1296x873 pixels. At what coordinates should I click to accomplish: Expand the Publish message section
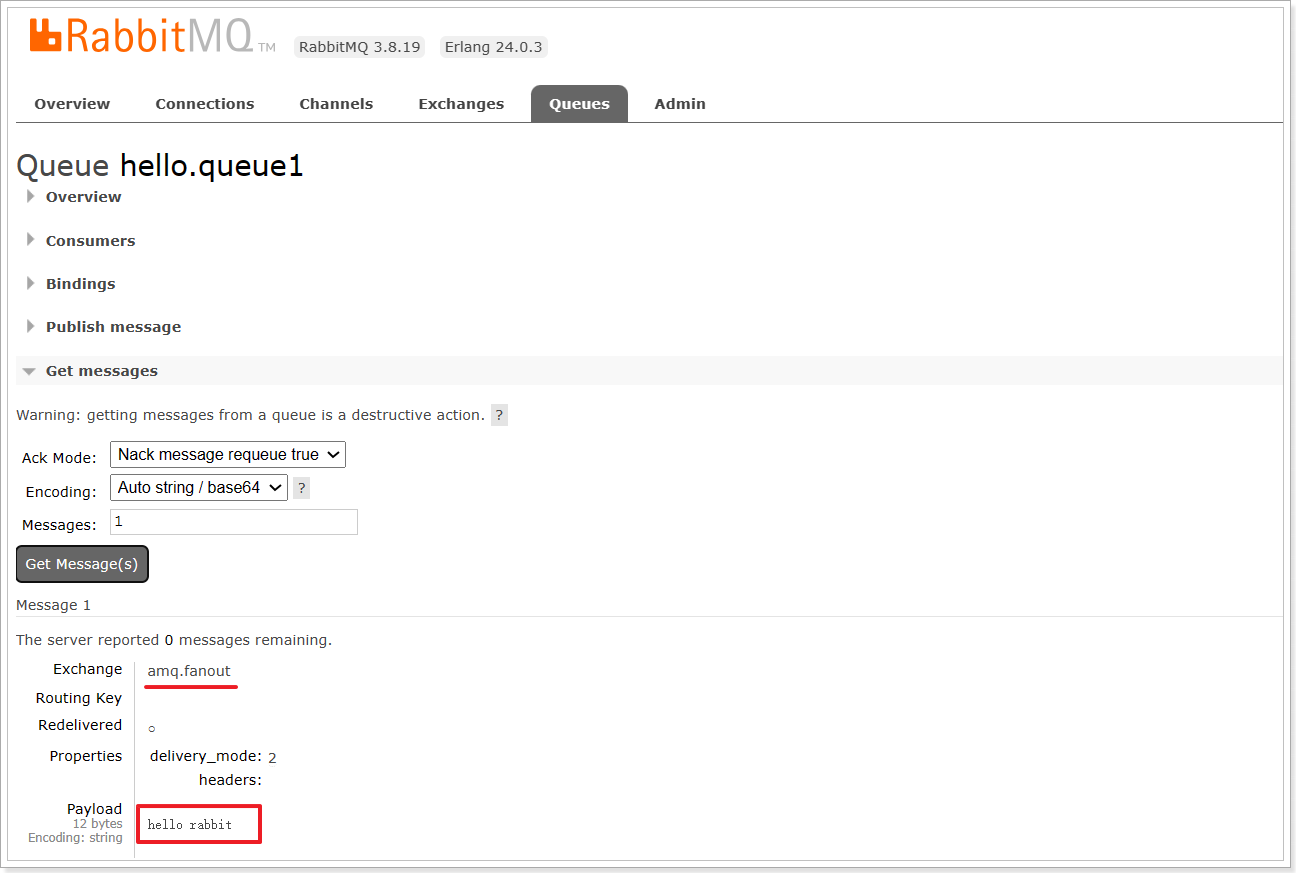113,327
